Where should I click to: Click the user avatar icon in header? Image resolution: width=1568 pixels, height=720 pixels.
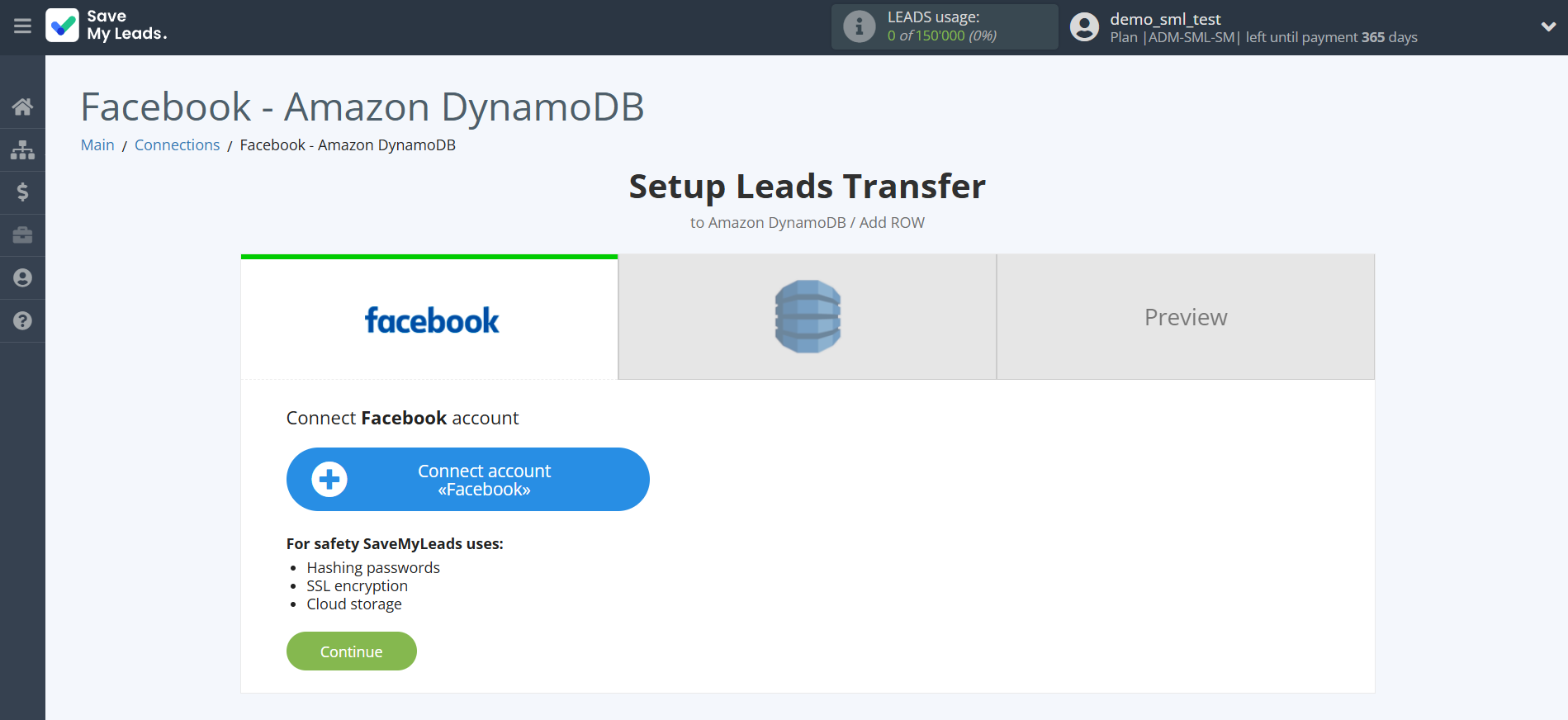pos(1084,27)
